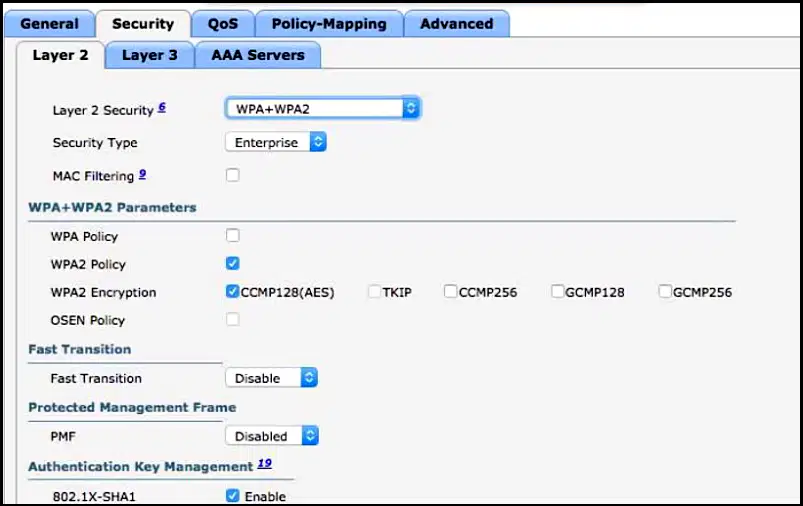Uncheck the WPA2 Policy checkbox
Image resolution: width=803 pixels, height=506 pixels.
coord(233,263)
